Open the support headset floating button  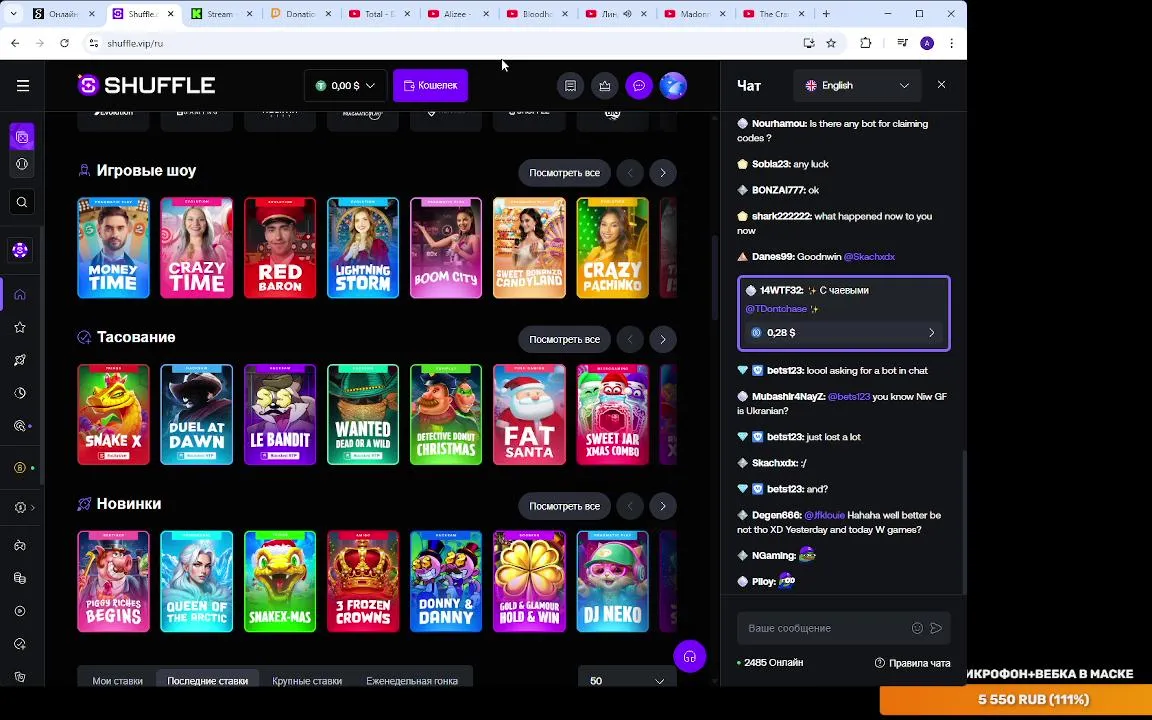click(689, 657)
